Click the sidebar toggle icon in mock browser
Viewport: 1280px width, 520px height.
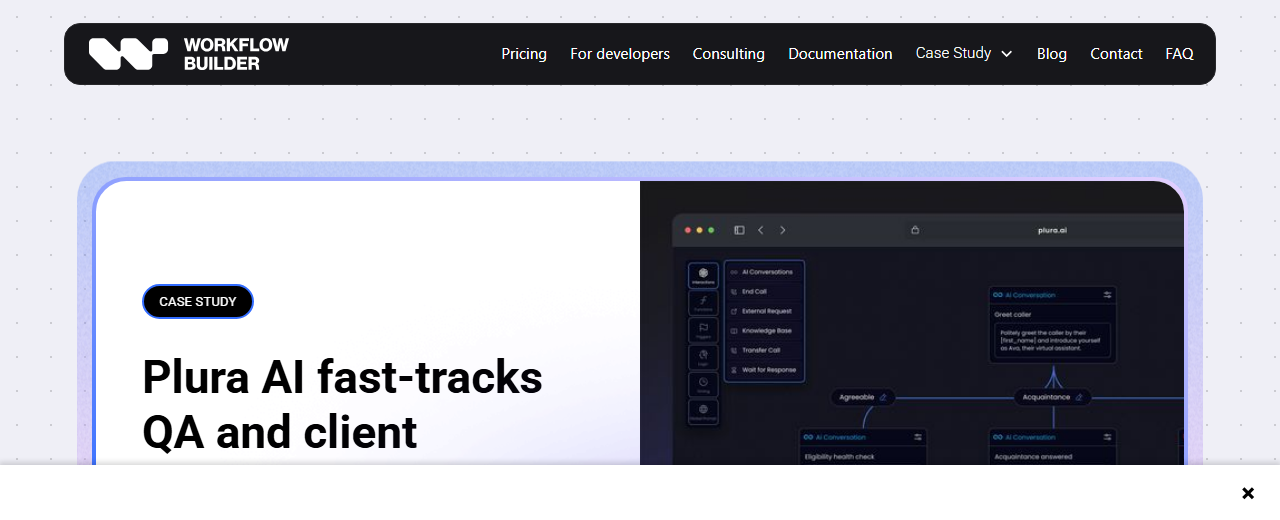click(739, 230)
